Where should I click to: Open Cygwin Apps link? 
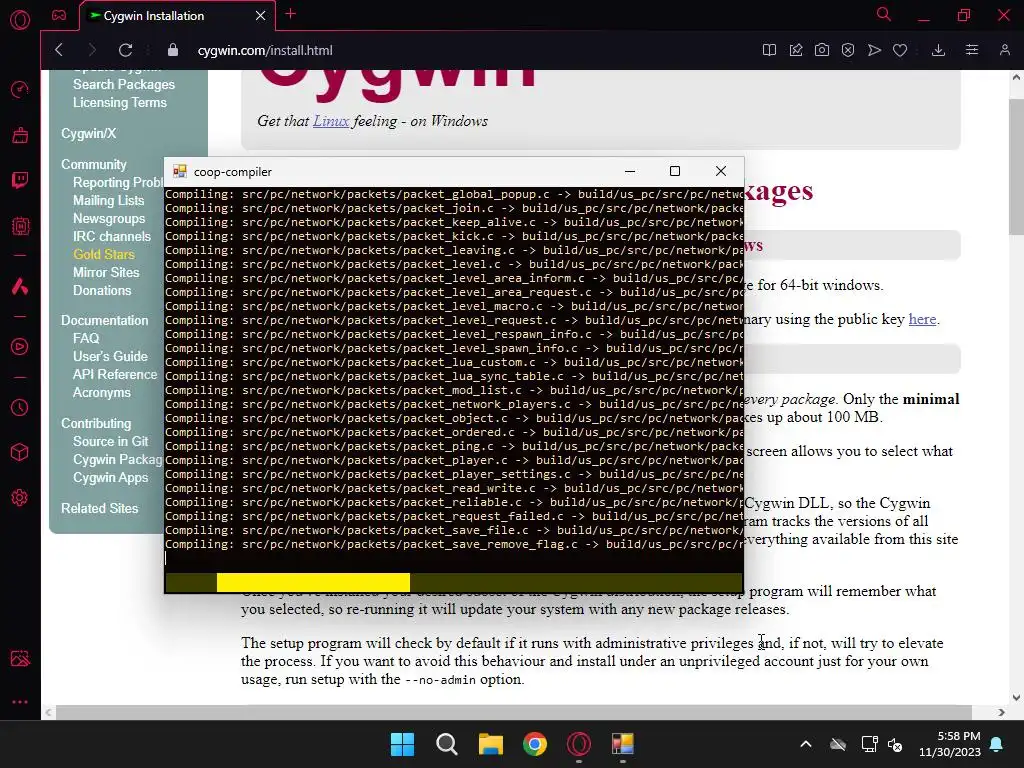pyautogui.click(x=110, y=477)
